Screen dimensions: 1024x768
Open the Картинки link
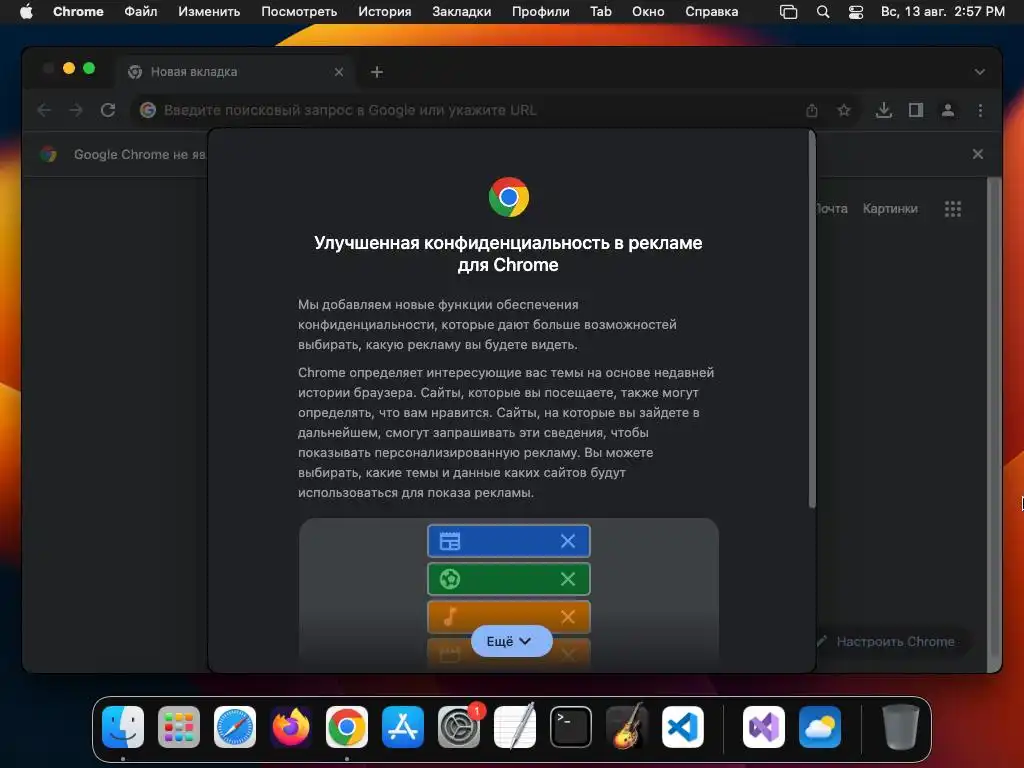(x=890, y=209)
